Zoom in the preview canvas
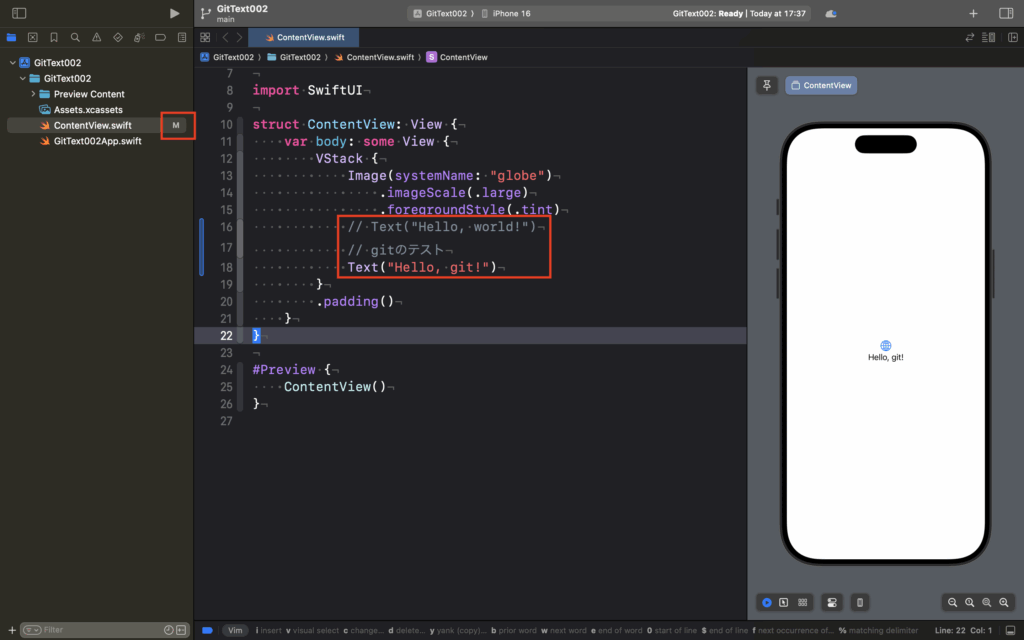The image size is (1024, 640). (x=1004, y=602)
